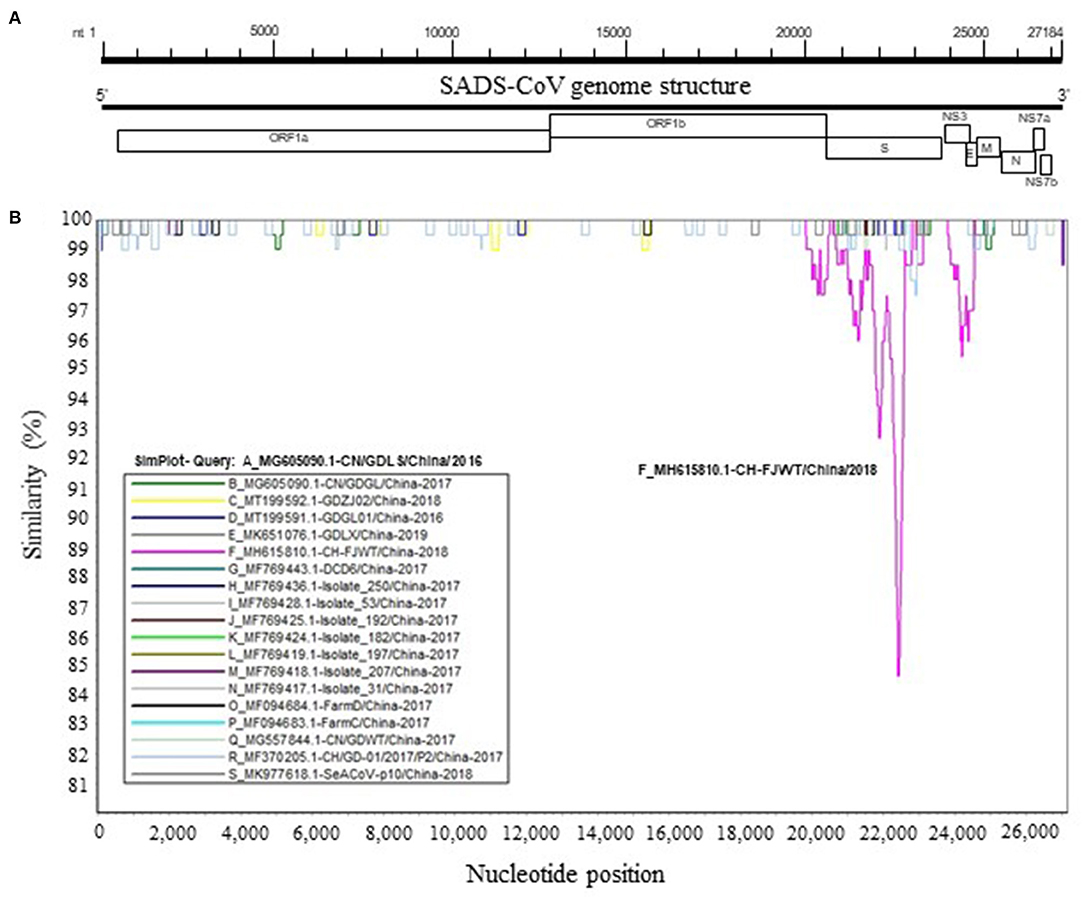
Task: Click legend entry H_MF769436.1-Isolate_250
Action: pyautogui.click(x=344, y=586)
